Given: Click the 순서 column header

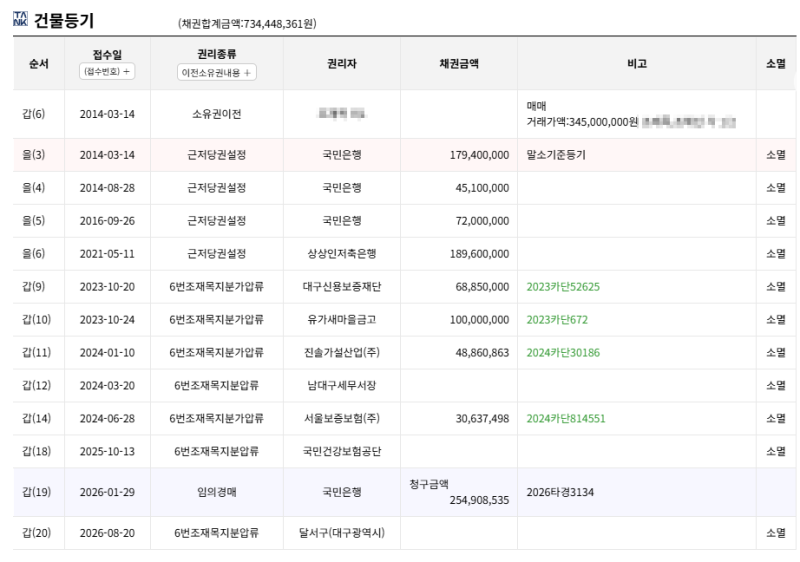Looking at the screenshot, I should (x=39, y=64).
